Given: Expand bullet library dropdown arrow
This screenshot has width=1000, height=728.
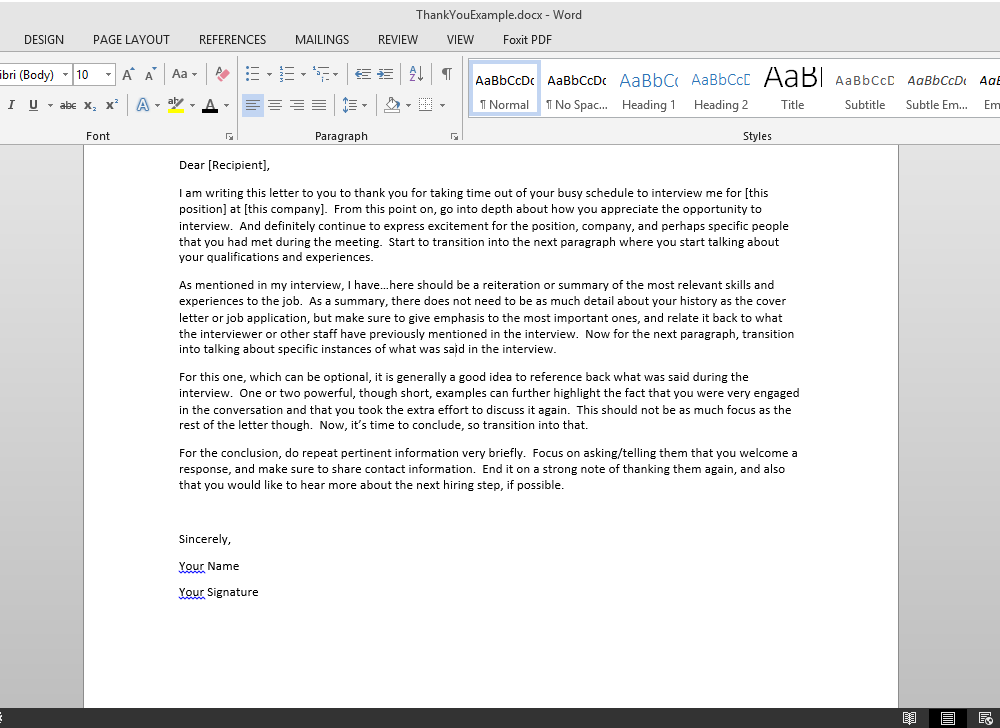Looking at the screenshot, I should (x=269, y=75).
